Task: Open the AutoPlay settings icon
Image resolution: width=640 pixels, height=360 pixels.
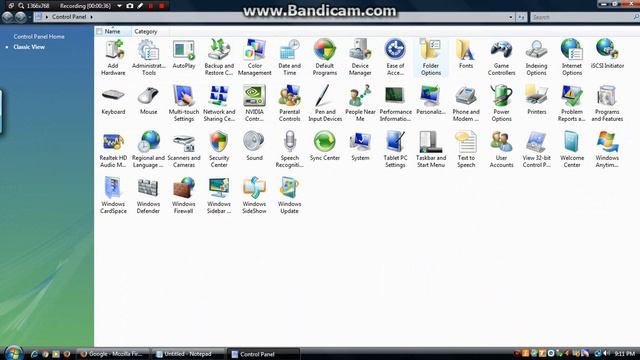Action: click(184, 55)
